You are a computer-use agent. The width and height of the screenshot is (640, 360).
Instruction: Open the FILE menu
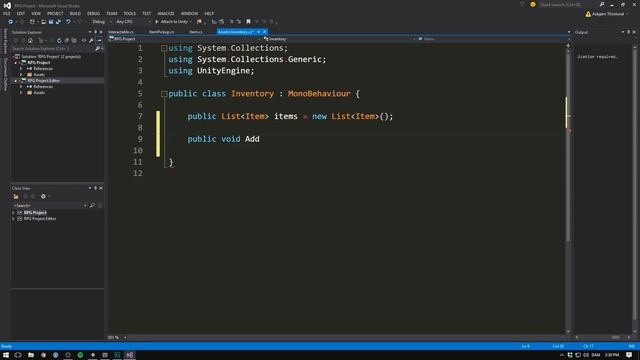click(x=7, y=13)
